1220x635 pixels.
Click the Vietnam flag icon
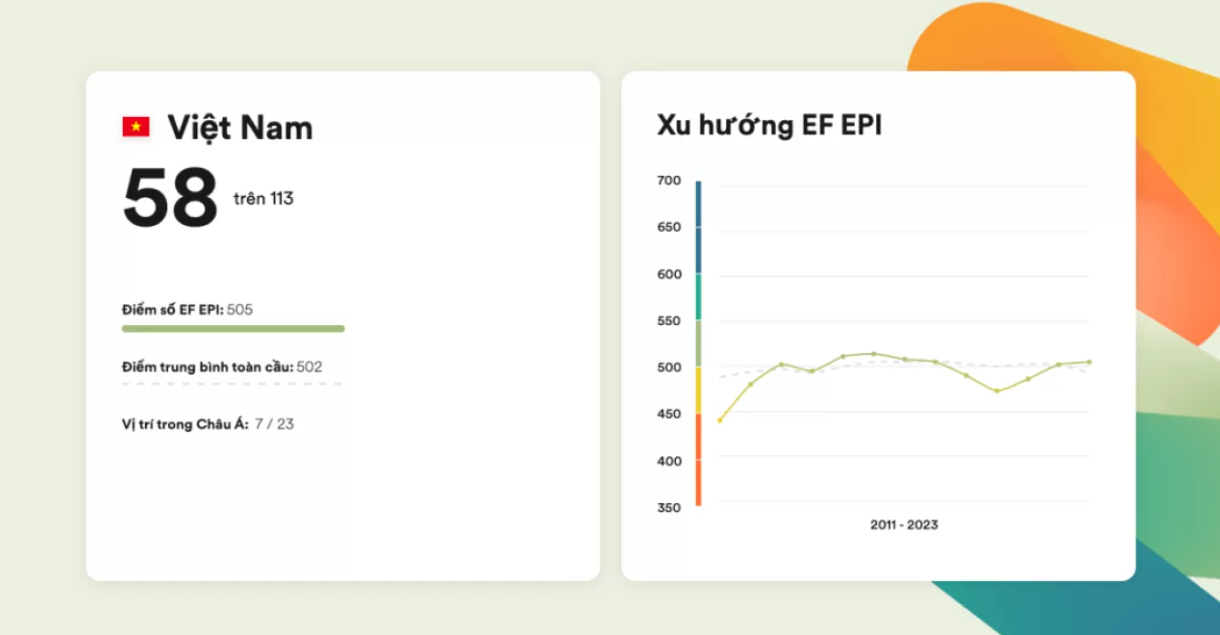[x=136, y=126]
